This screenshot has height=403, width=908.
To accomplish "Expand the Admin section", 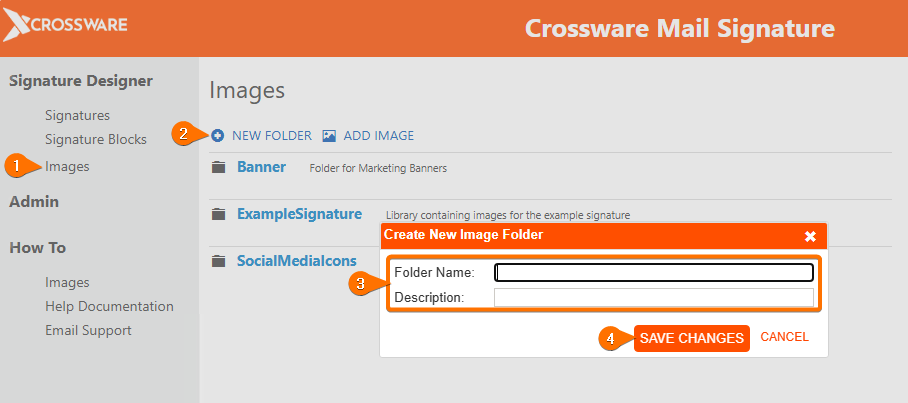I will [x=34, y=202].
